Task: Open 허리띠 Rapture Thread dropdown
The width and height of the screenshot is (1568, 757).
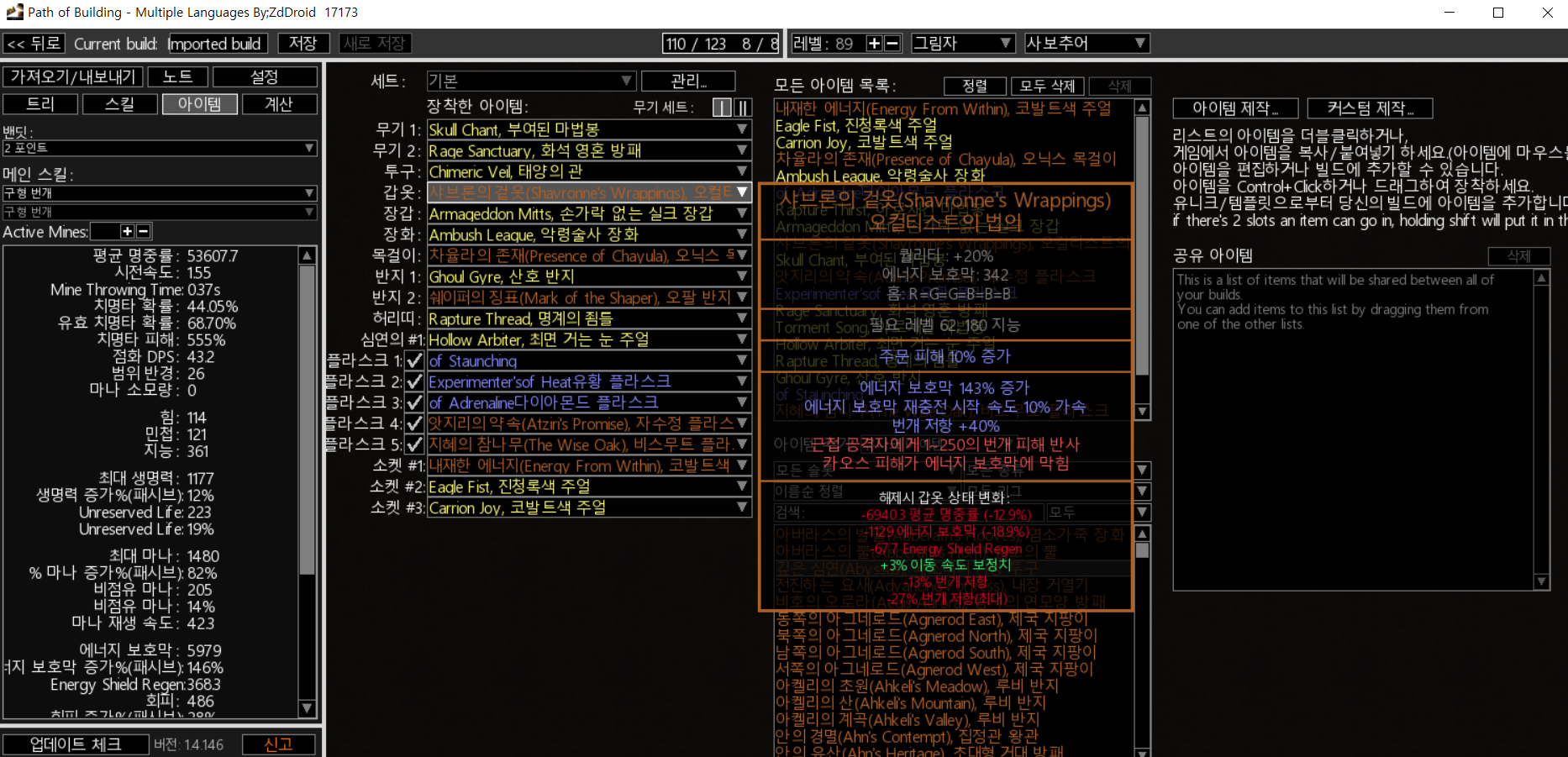Action: (589, 318)
